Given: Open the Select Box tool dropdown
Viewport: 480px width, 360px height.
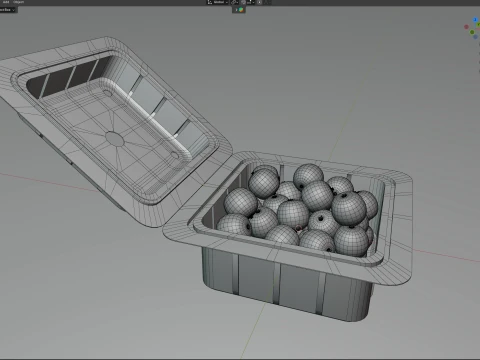Looking at the screenshot, I should pos(8,10).
